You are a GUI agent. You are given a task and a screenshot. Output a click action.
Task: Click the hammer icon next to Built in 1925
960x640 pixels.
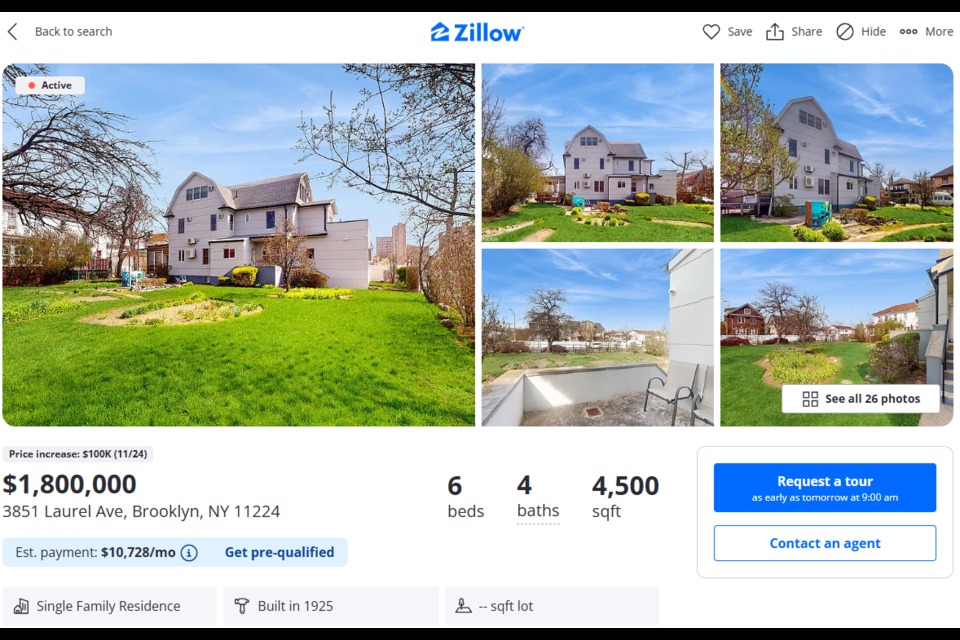point(242,606)
